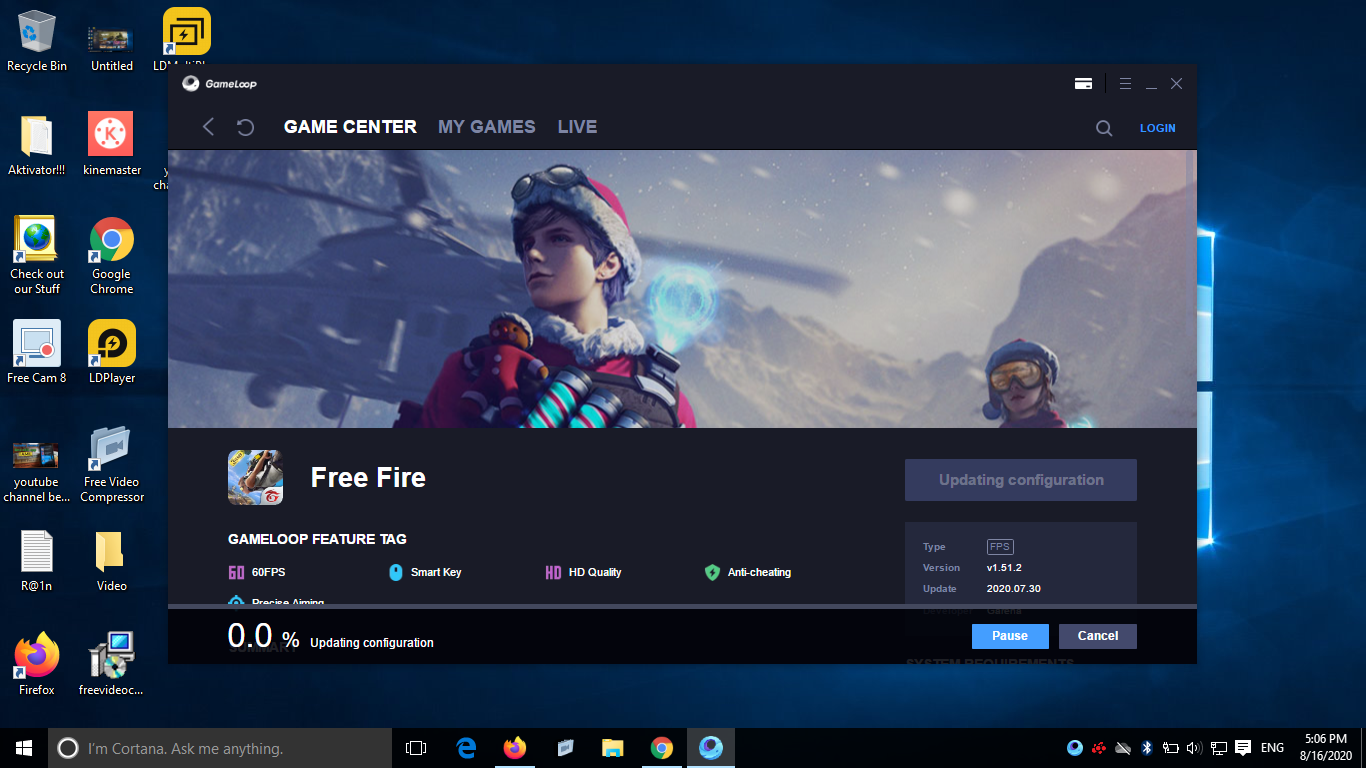
Task: Pause the Free Fire update
Action: [x=1009, y=636]
